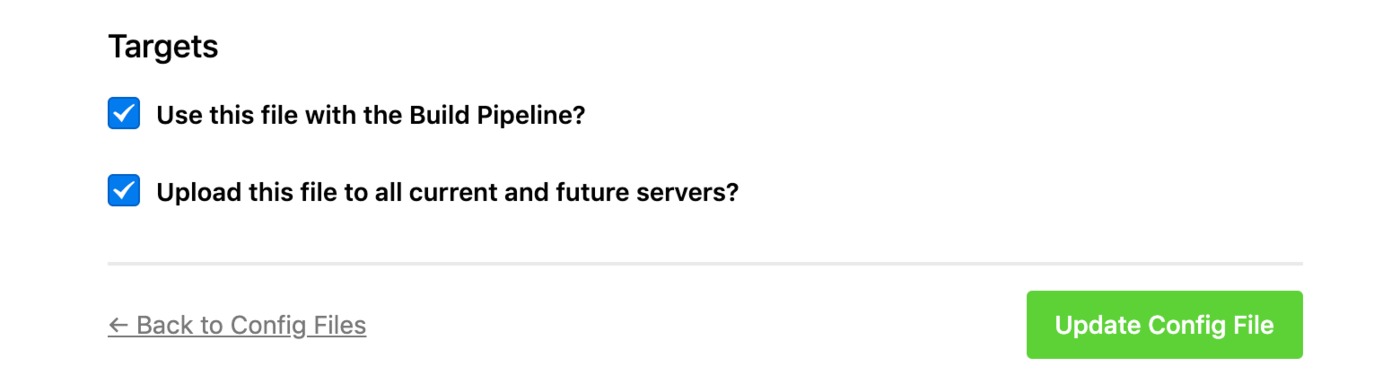Toggle the first Targets checkbox
The height and width of the screenshot is (384, 1400).
(x=124, y=114)
